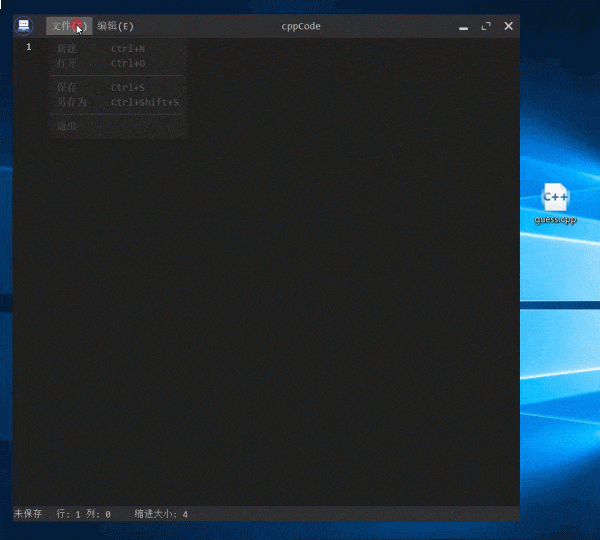Click the cppCode window title text
The image size is (600, 540).
(x=300, y=26)
